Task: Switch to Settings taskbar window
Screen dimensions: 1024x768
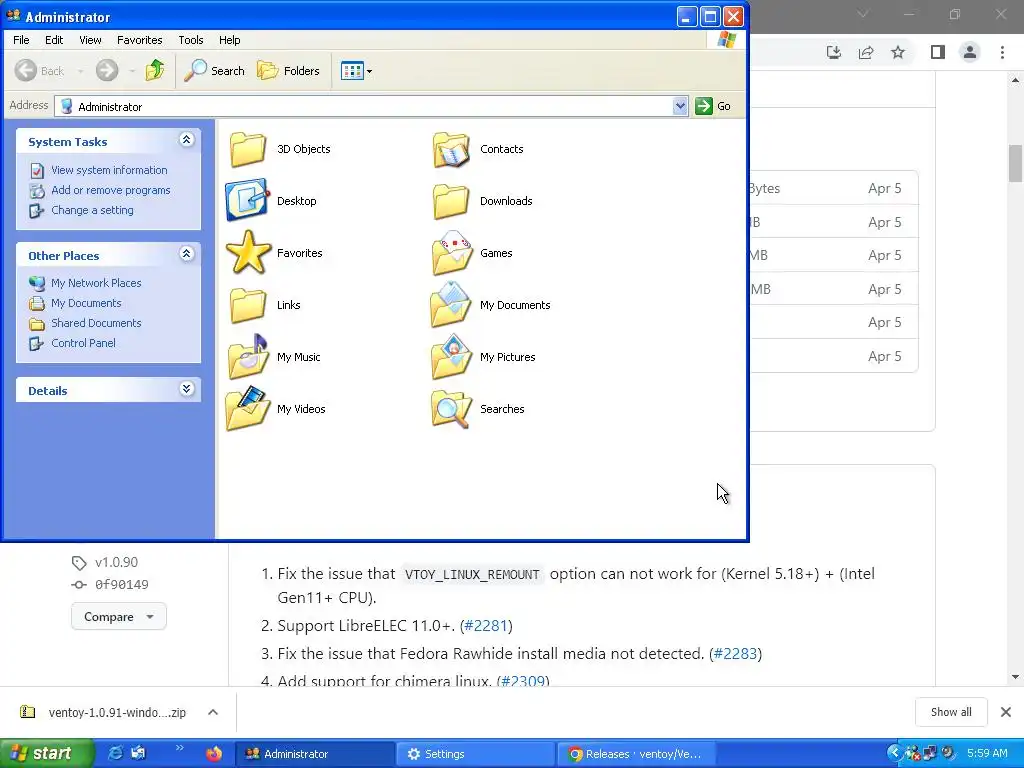Action: pos(475,754)
